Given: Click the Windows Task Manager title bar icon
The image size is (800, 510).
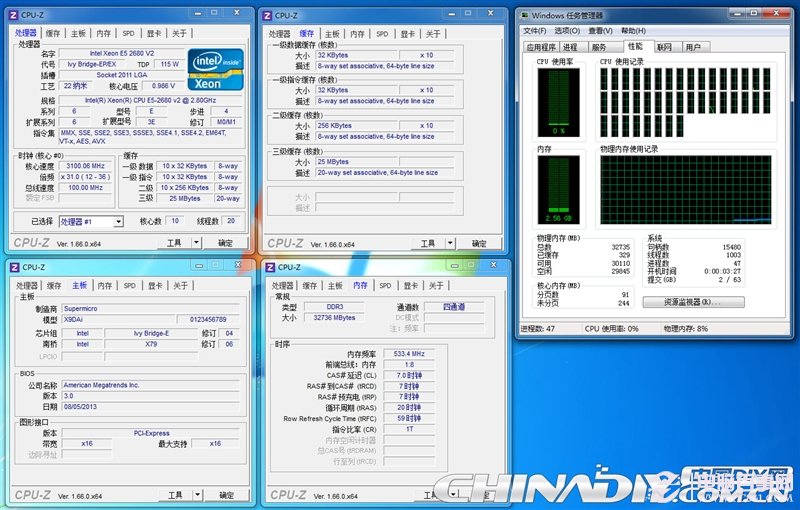Looking at the screenshot, I should (x=524, y=15).
